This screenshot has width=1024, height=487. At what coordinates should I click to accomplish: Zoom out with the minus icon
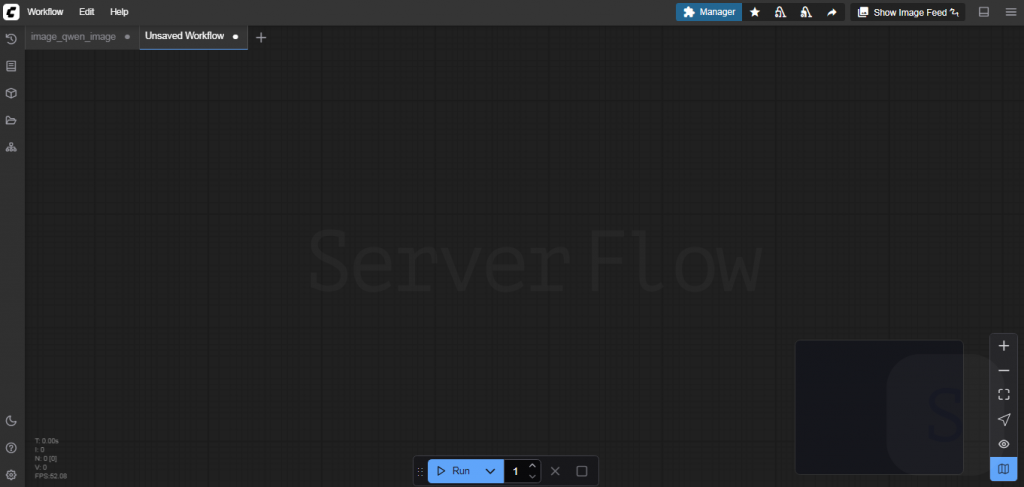coord(1004,371)
